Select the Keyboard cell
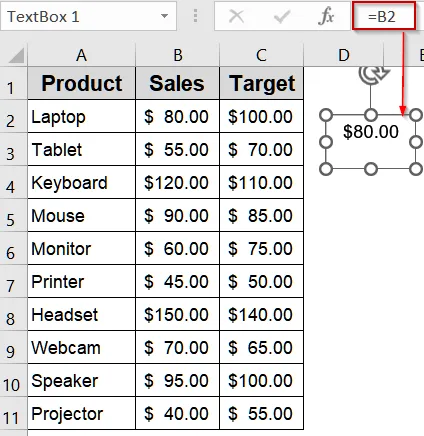 (x=82, y=182)
